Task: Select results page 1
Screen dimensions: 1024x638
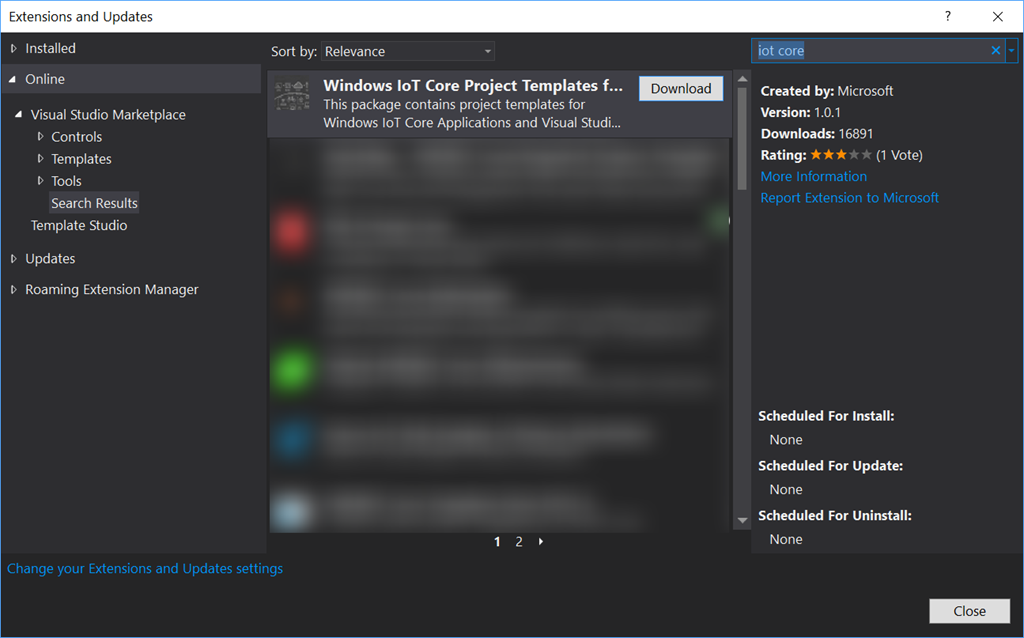Action: (x=497, y=541)
